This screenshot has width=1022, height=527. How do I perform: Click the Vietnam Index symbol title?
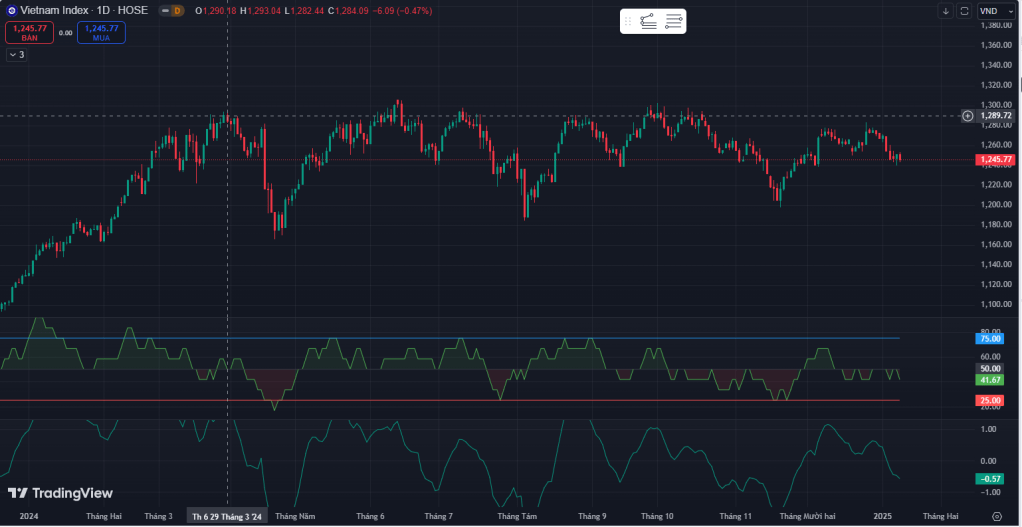58,11
